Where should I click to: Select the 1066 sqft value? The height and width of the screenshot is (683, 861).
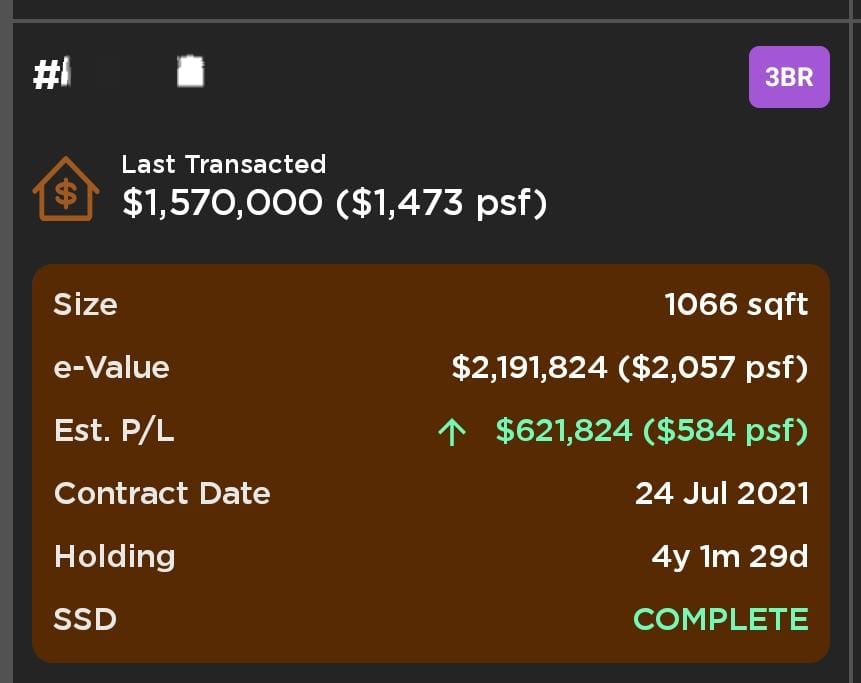[x=736, y=304]
